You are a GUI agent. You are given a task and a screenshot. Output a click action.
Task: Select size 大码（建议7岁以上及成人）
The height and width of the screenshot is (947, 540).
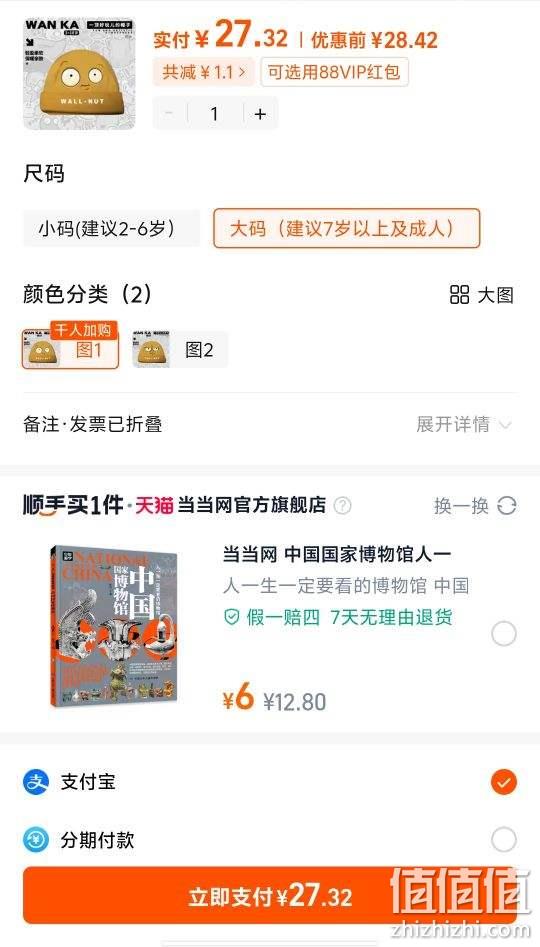tap(347, 228)
